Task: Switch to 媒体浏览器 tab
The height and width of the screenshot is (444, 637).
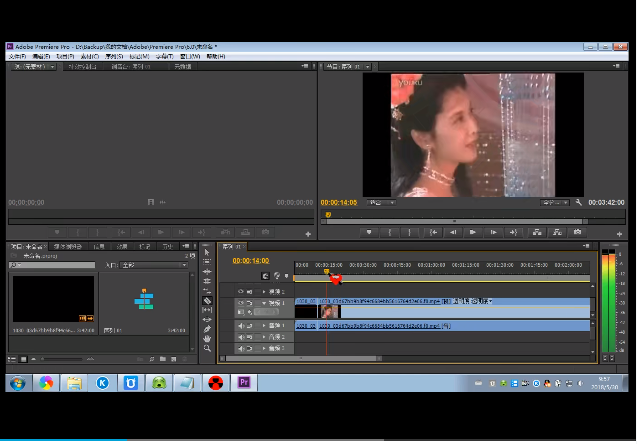Action: (x=68, y=247)
